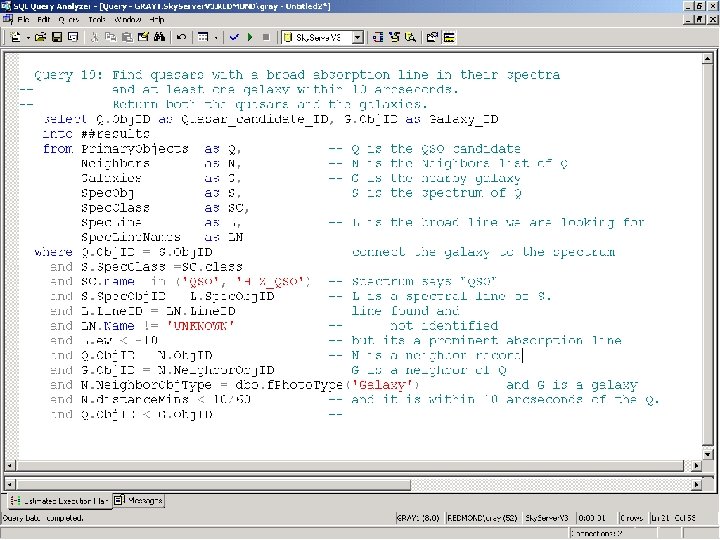720x540 pixels.
Task: Click the 'Query 19:' comment header line
Action: click(297, 75)
